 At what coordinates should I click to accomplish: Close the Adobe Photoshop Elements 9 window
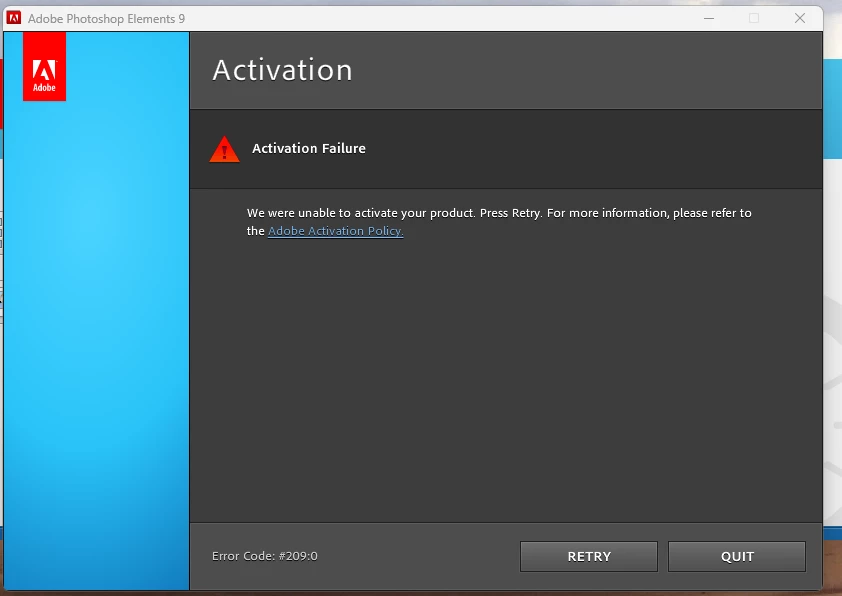point(800,18)
